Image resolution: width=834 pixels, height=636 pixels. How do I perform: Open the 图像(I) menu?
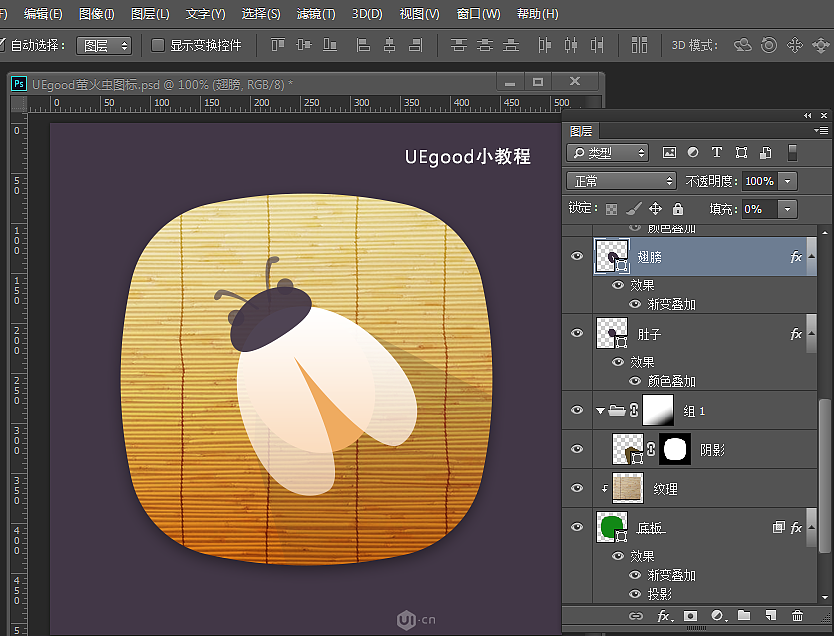[x=97, y=14]
